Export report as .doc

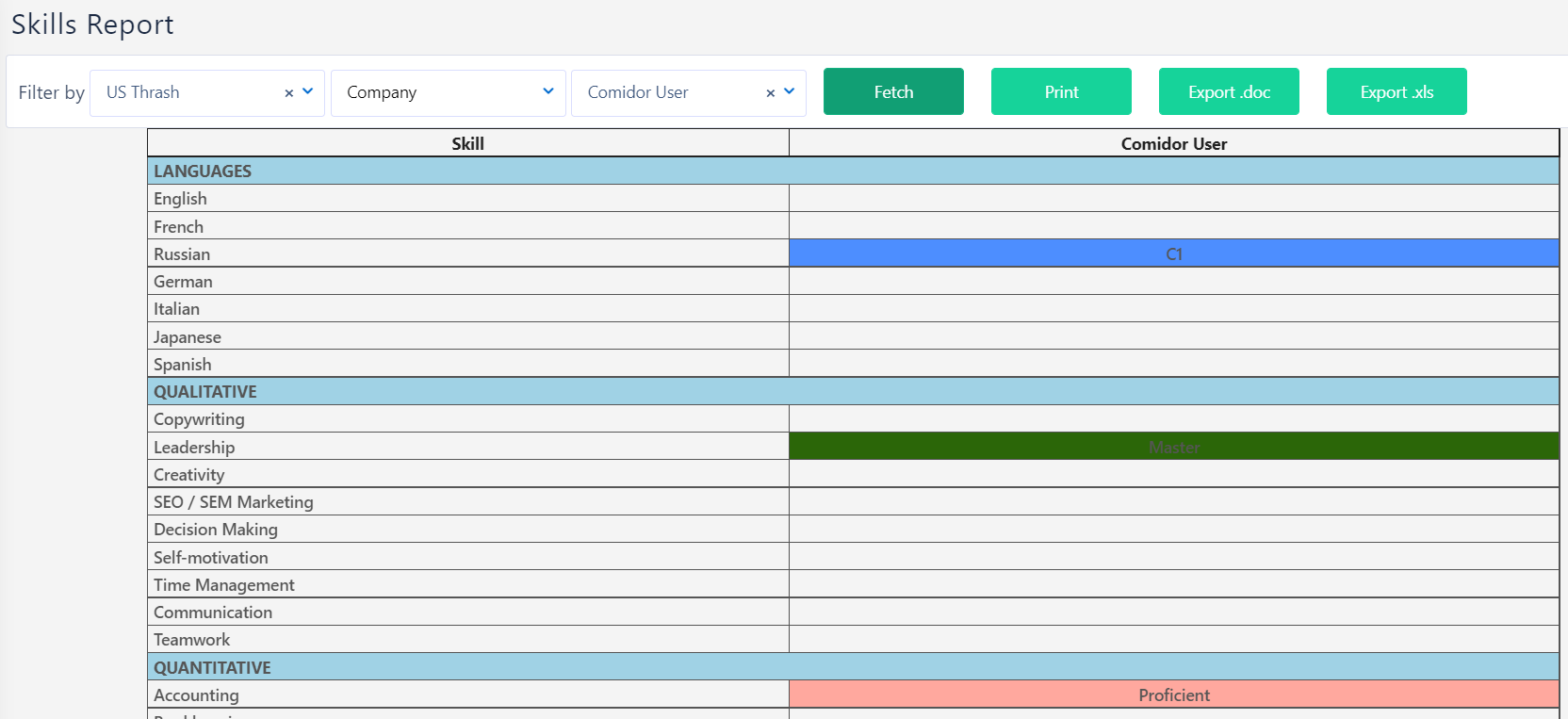pyautogui.click(x=1229, y=91)
